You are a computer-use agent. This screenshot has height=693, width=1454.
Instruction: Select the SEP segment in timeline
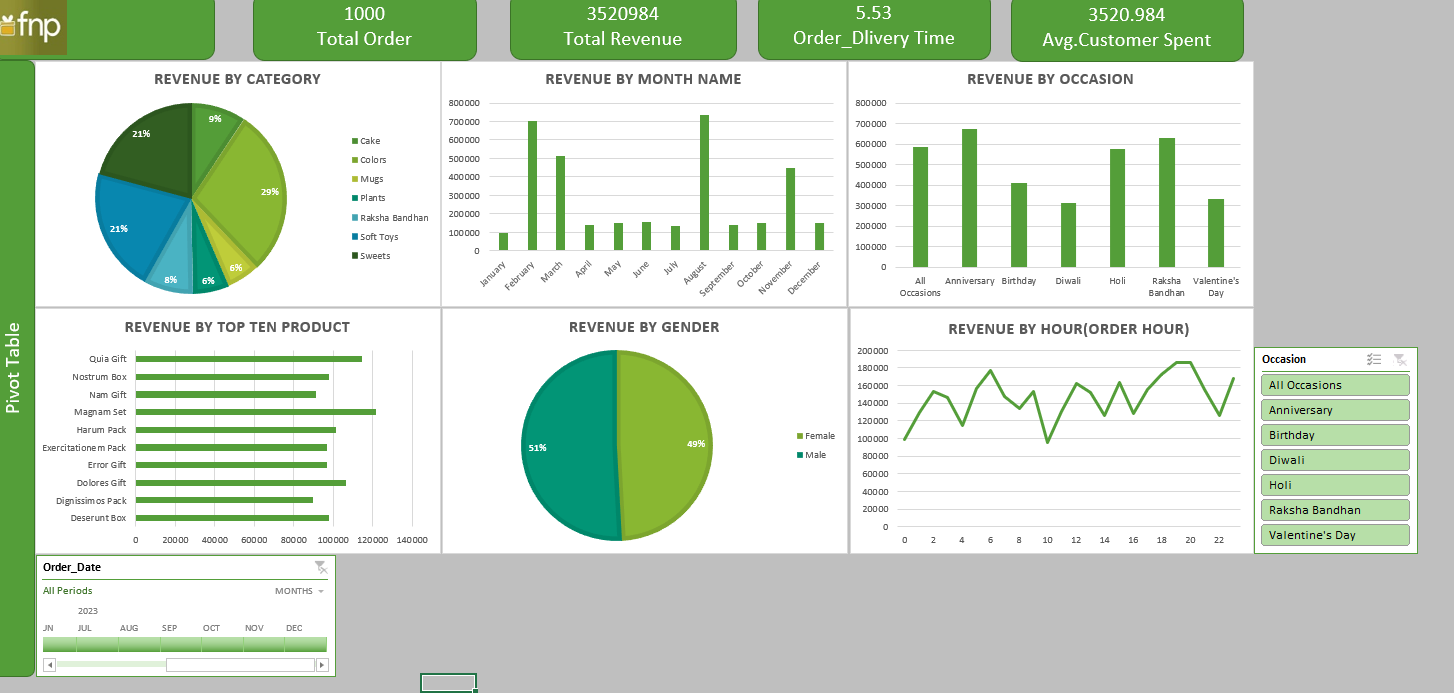pyautogui.click(x=182, y=644)
